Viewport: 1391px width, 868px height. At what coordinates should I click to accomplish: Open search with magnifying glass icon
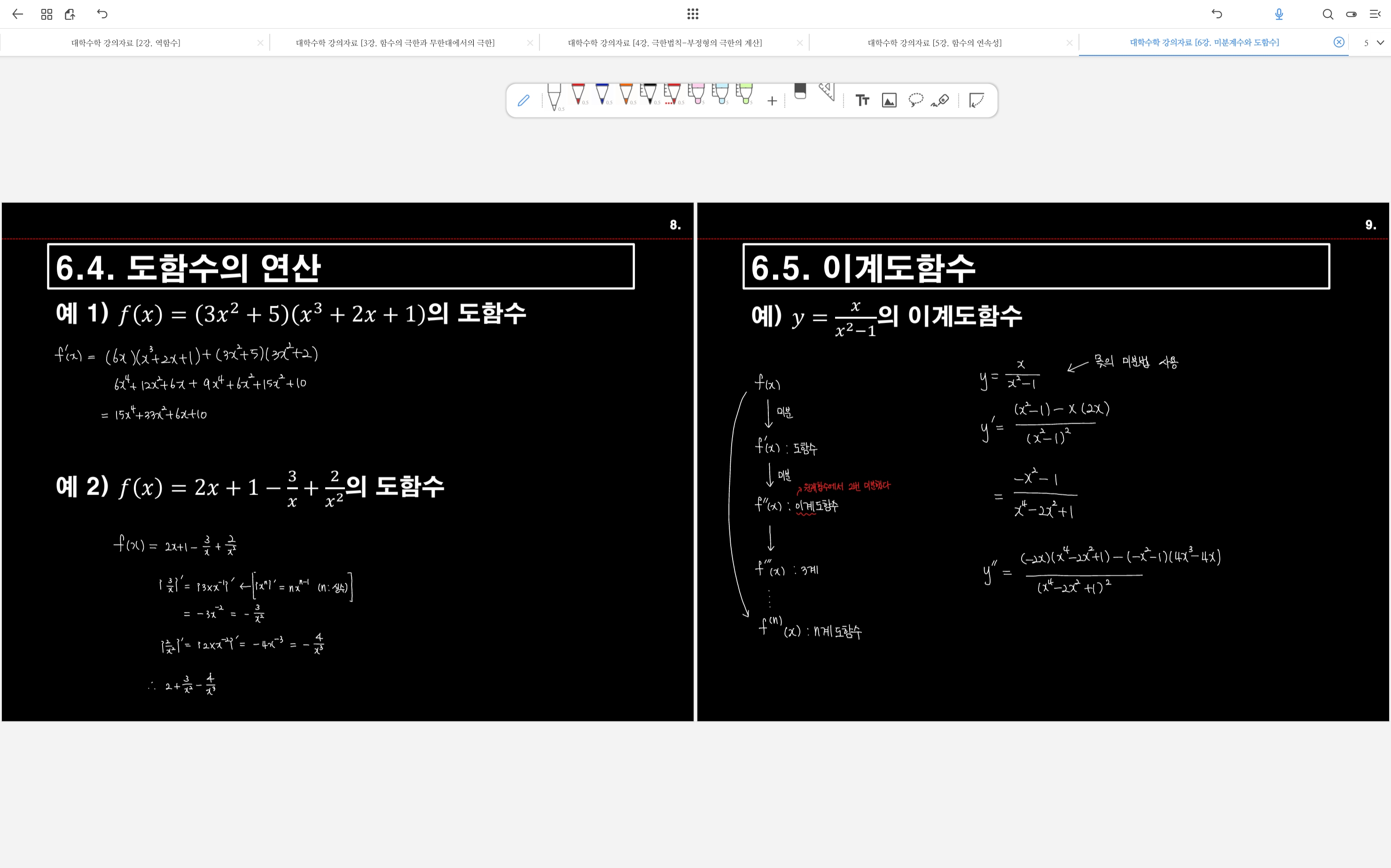tap(1327, 15)
